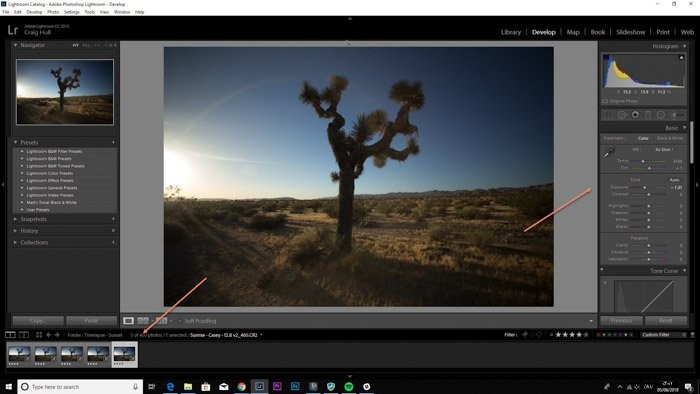
Task: Open Photoshop from taskbar
Action: (295, 386)
